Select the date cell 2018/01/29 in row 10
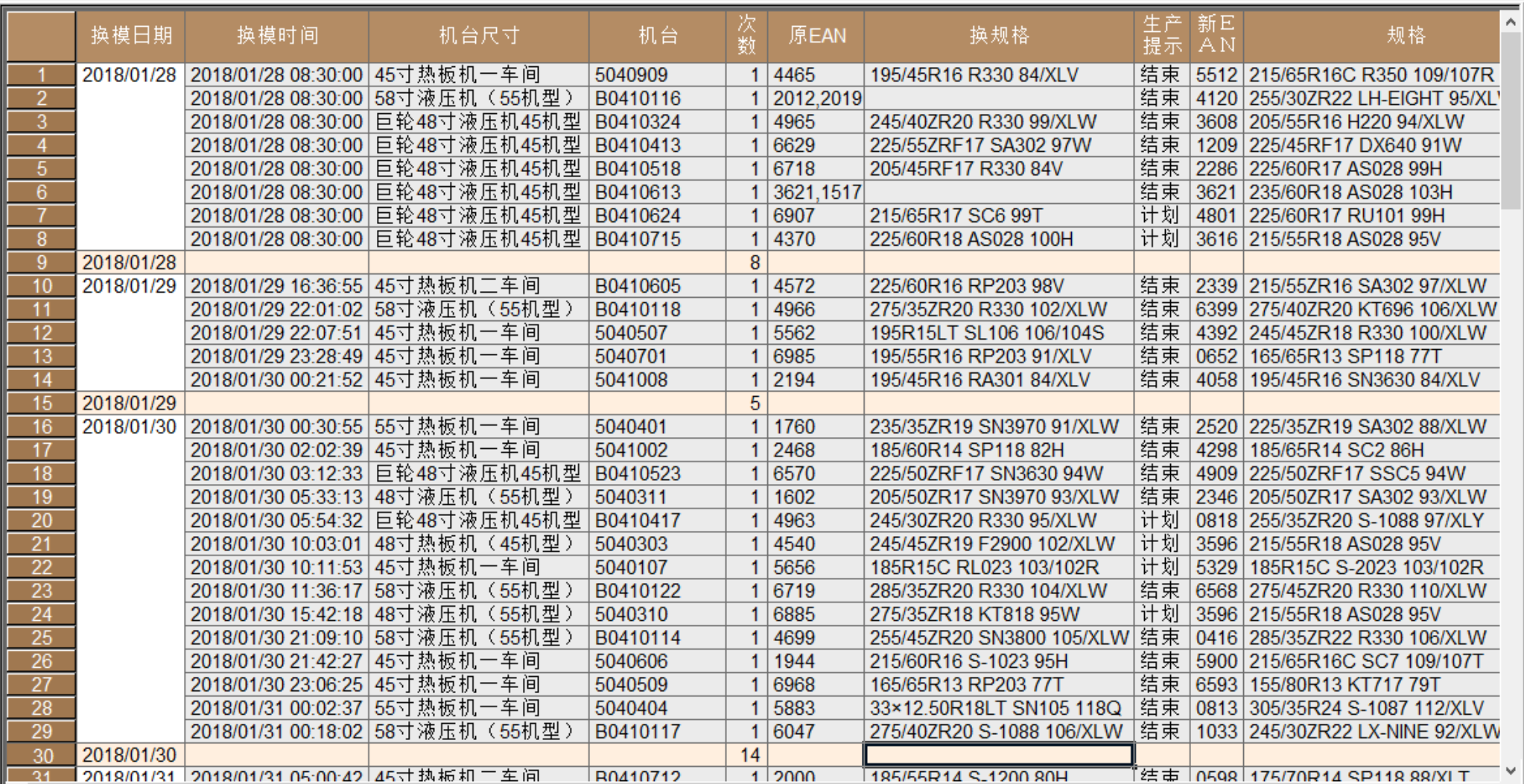The width and height of the screenshot is (1524, 784). point(130,286)
